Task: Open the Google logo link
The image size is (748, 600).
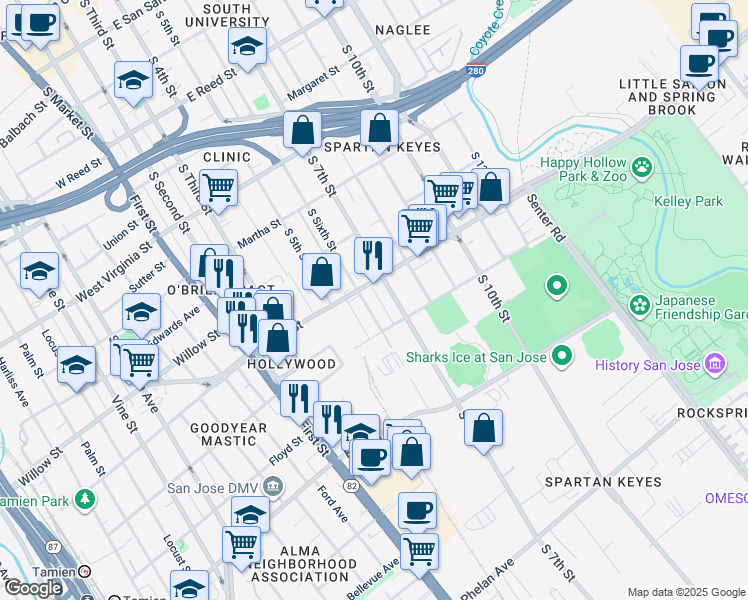Action: pyautogui.click(x=34, y=588)
